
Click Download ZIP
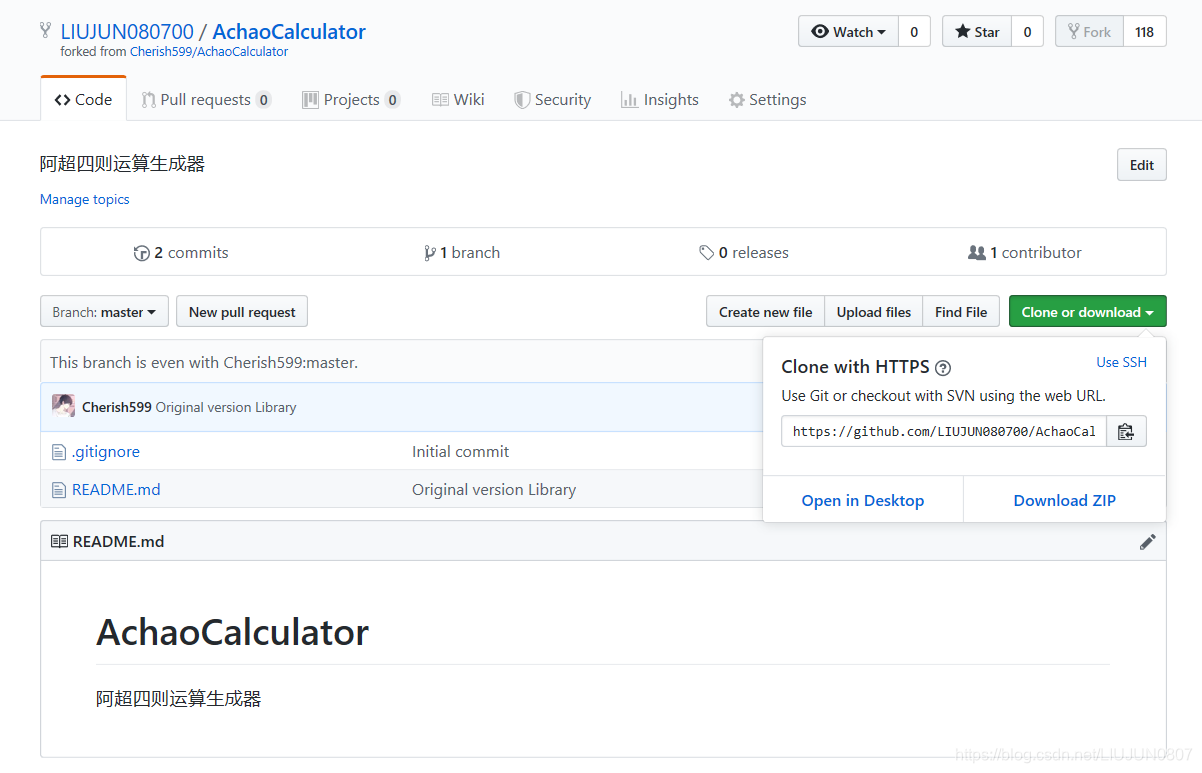coord(1065,500)
